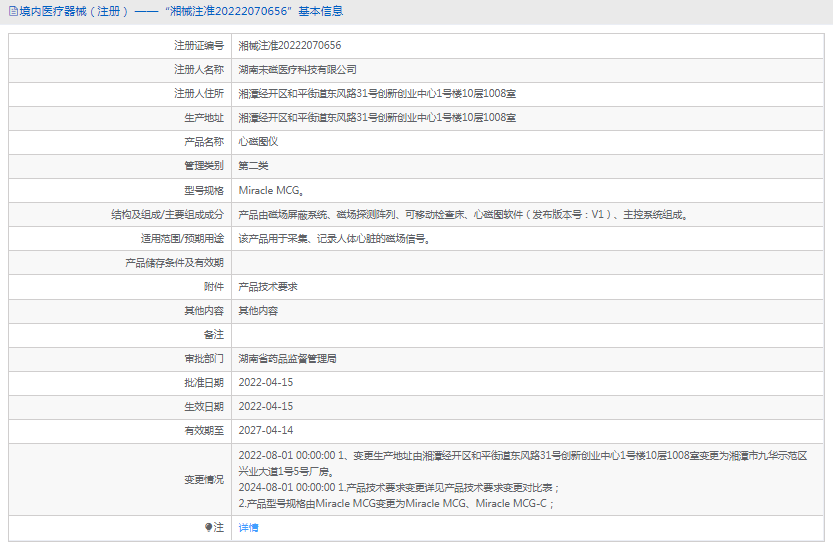Screen dimensions: 833x550
Task: Click change entry dated 2022-08-01
Action: coord(523,463)
